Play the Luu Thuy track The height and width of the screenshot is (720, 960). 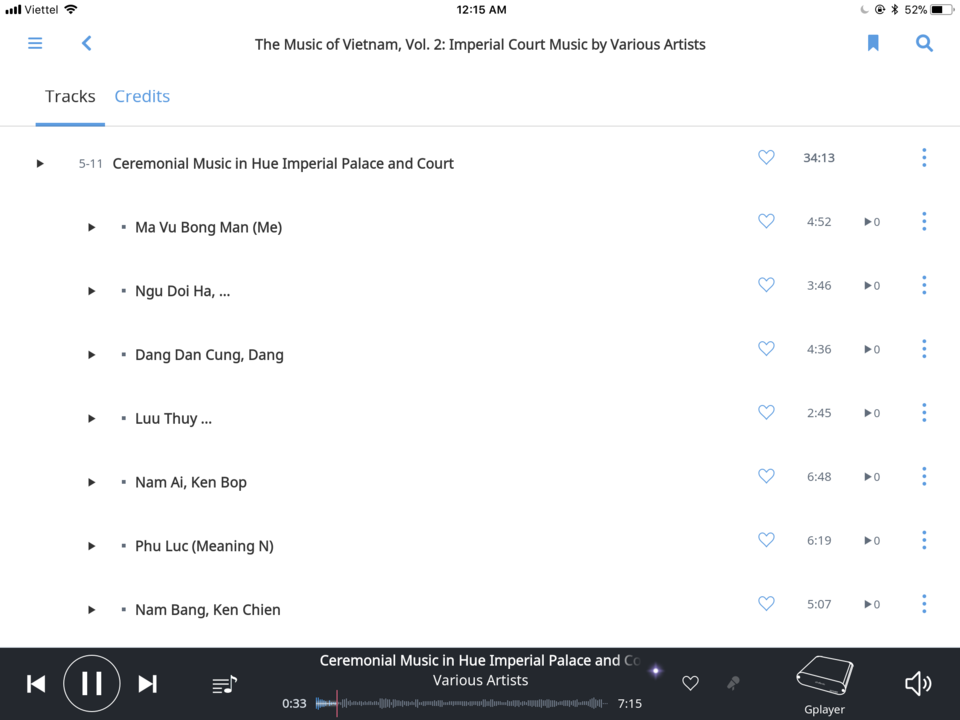point(91,419)
